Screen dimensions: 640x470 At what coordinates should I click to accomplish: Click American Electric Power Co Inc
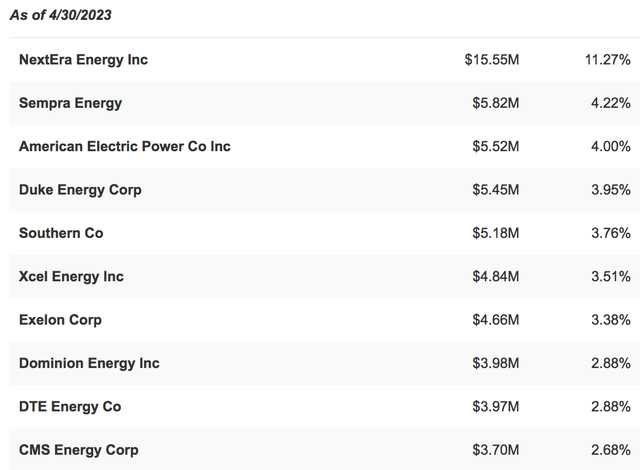[124, 146]
